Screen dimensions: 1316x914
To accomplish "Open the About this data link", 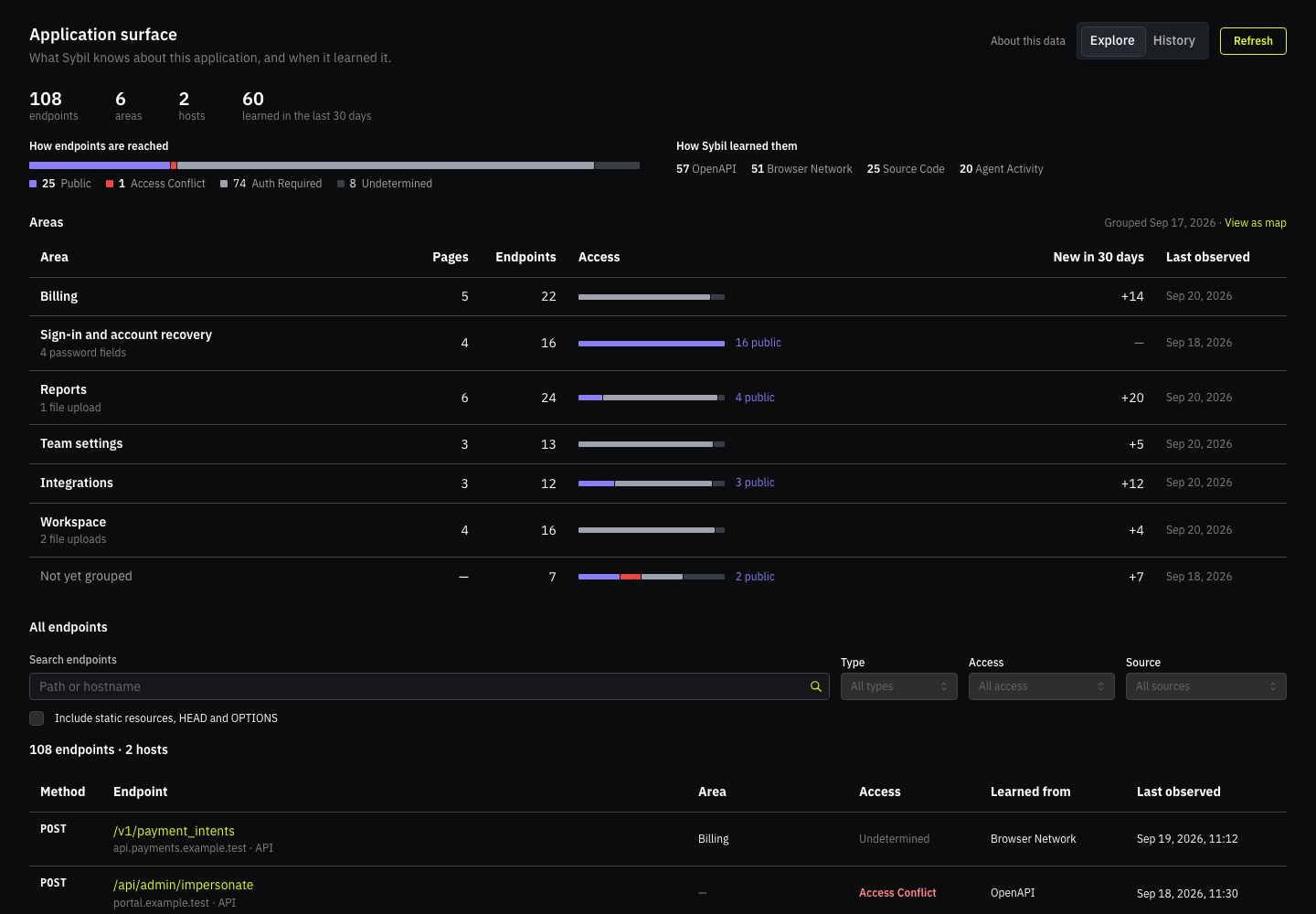I will click(x=1028, y=41).
